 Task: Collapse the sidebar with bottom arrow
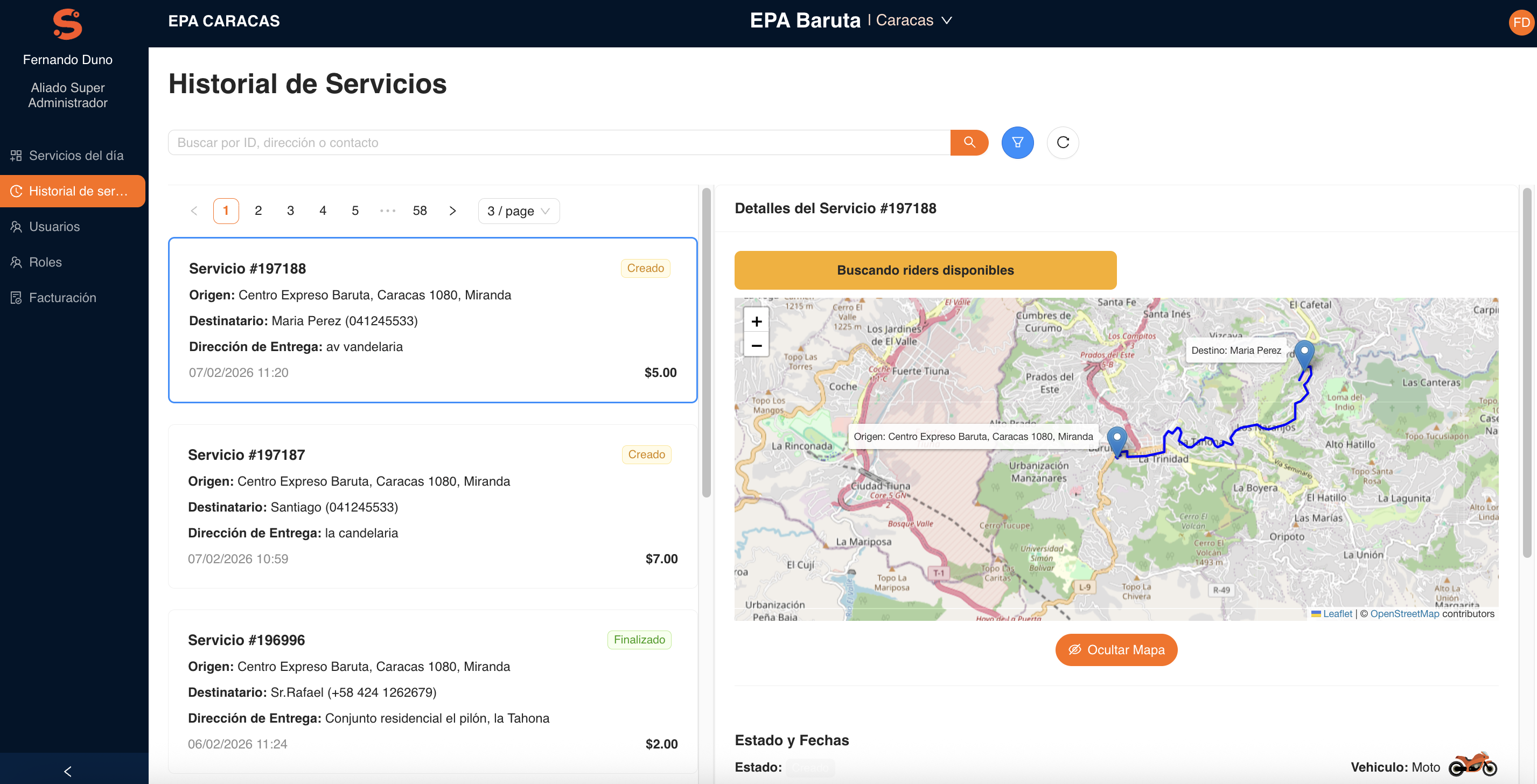(x=68, y=771)
